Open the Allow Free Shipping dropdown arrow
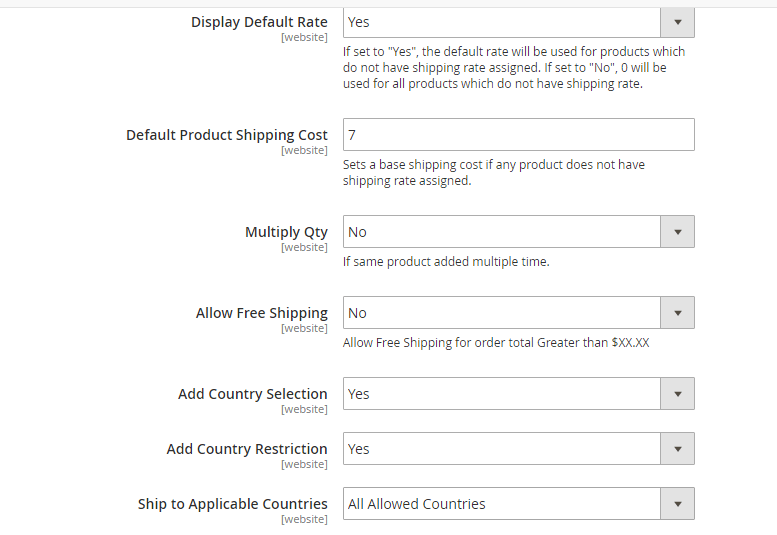This screenshot has height=535, width=777. click(x=677, y=313)
